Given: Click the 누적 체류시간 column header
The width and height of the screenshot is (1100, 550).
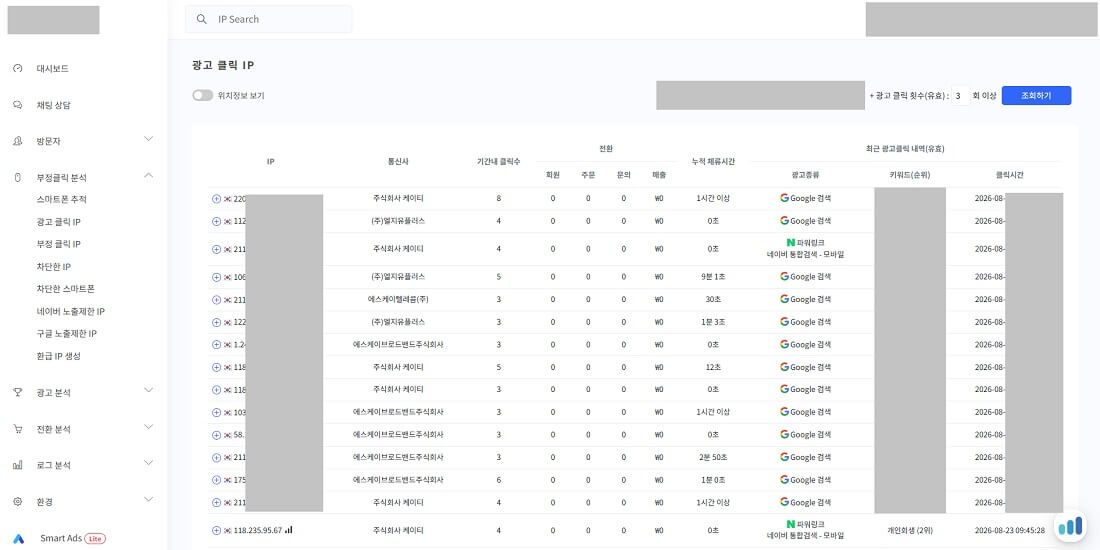Looking at the screenshot, I should pos(713,161).
